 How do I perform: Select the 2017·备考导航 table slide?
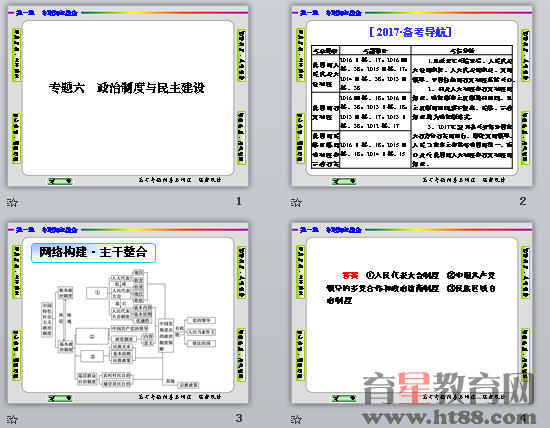click(x=412, y=96)
